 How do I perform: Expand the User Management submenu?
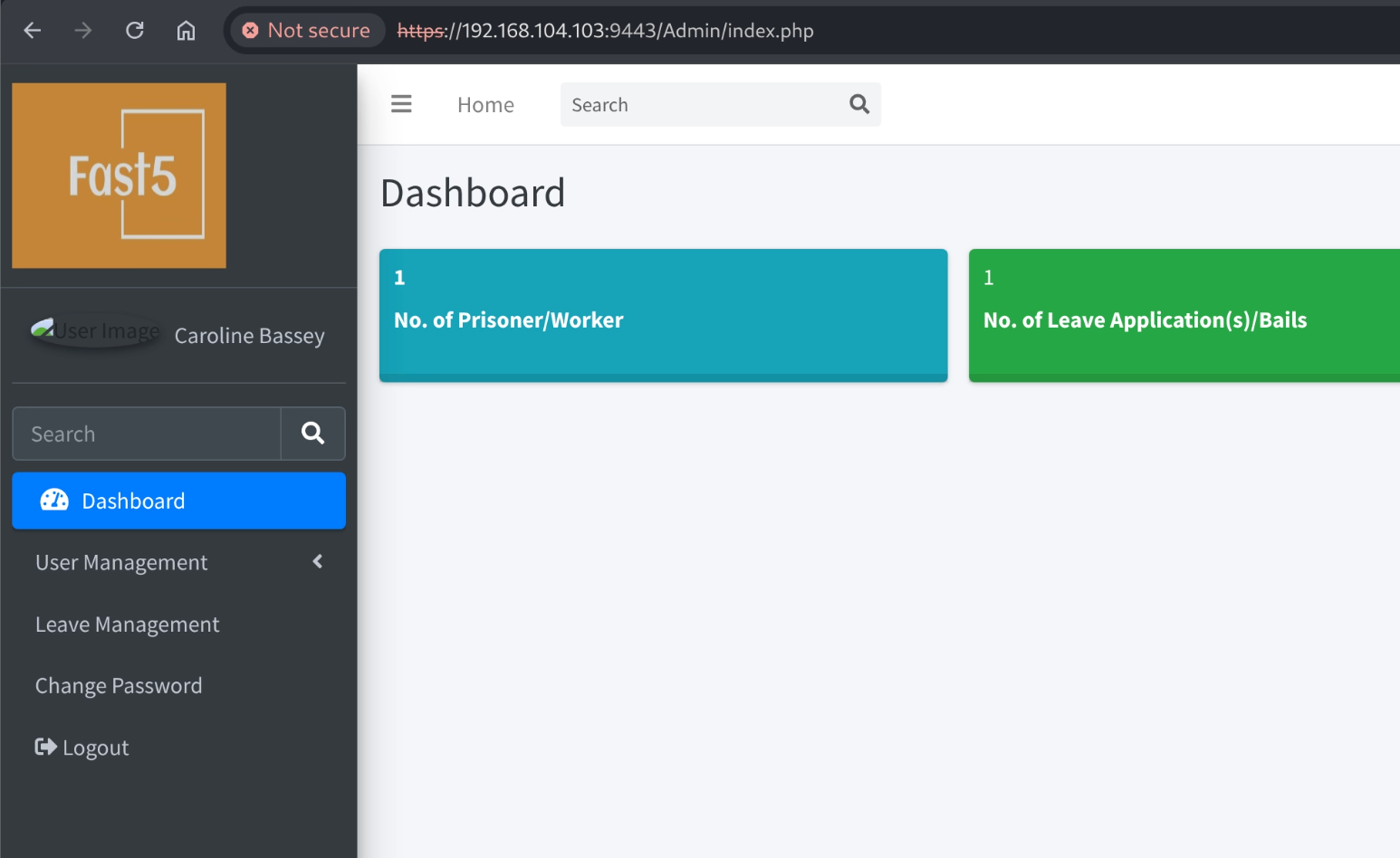121,563
